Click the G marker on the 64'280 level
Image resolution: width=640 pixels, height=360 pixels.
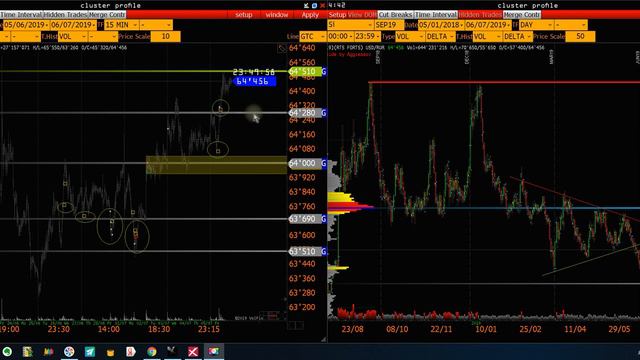[x=324, y=113]
